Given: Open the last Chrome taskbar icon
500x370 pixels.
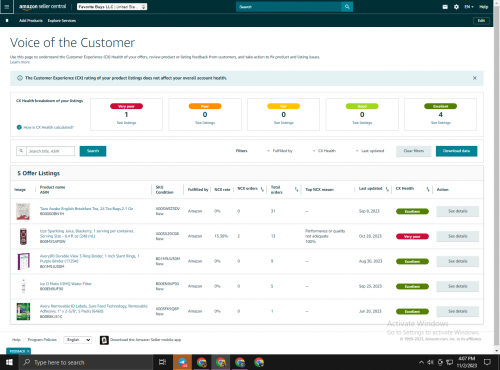Looking at the screenshot, I should point(259,362).
